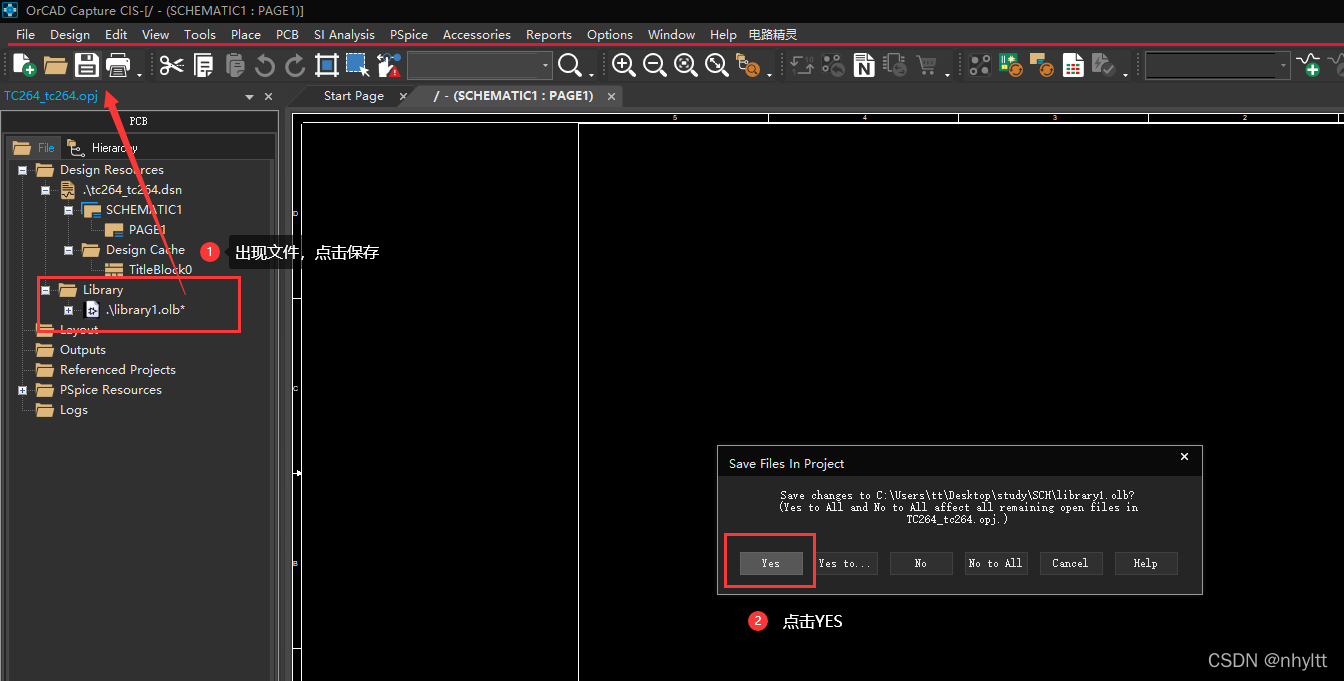Click the Zoom In magnifier icon

coord(623,66)
